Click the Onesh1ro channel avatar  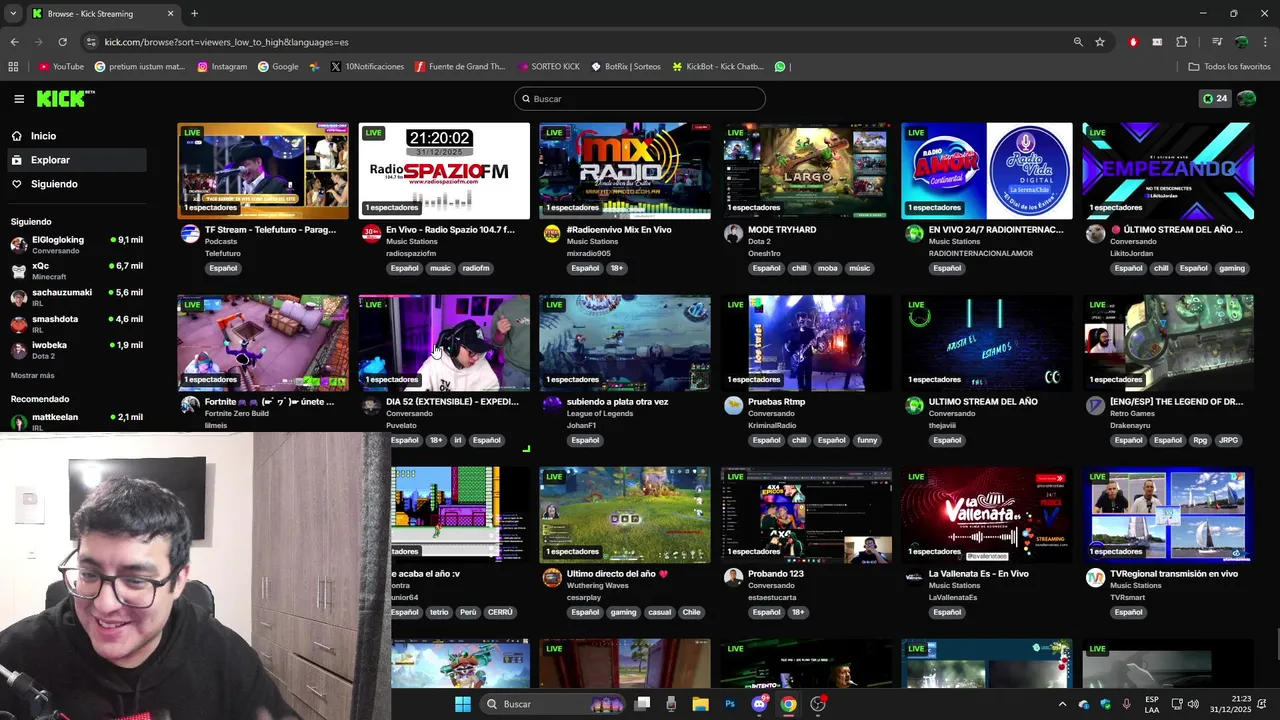coord(733,234)
